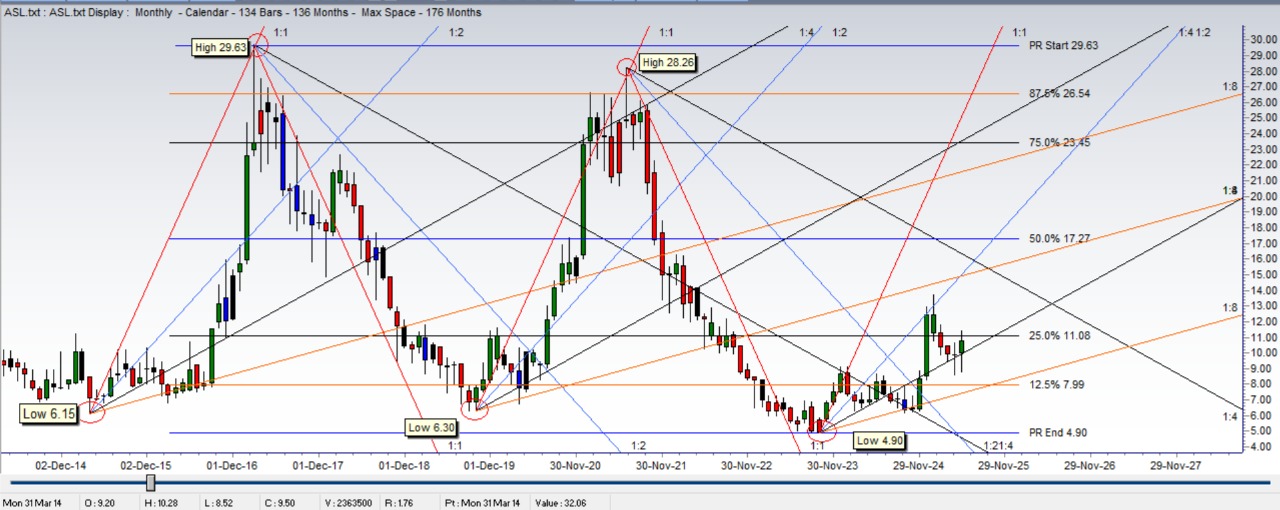Select the "50.0% 17.27" retracement label

pos(1060,239)
